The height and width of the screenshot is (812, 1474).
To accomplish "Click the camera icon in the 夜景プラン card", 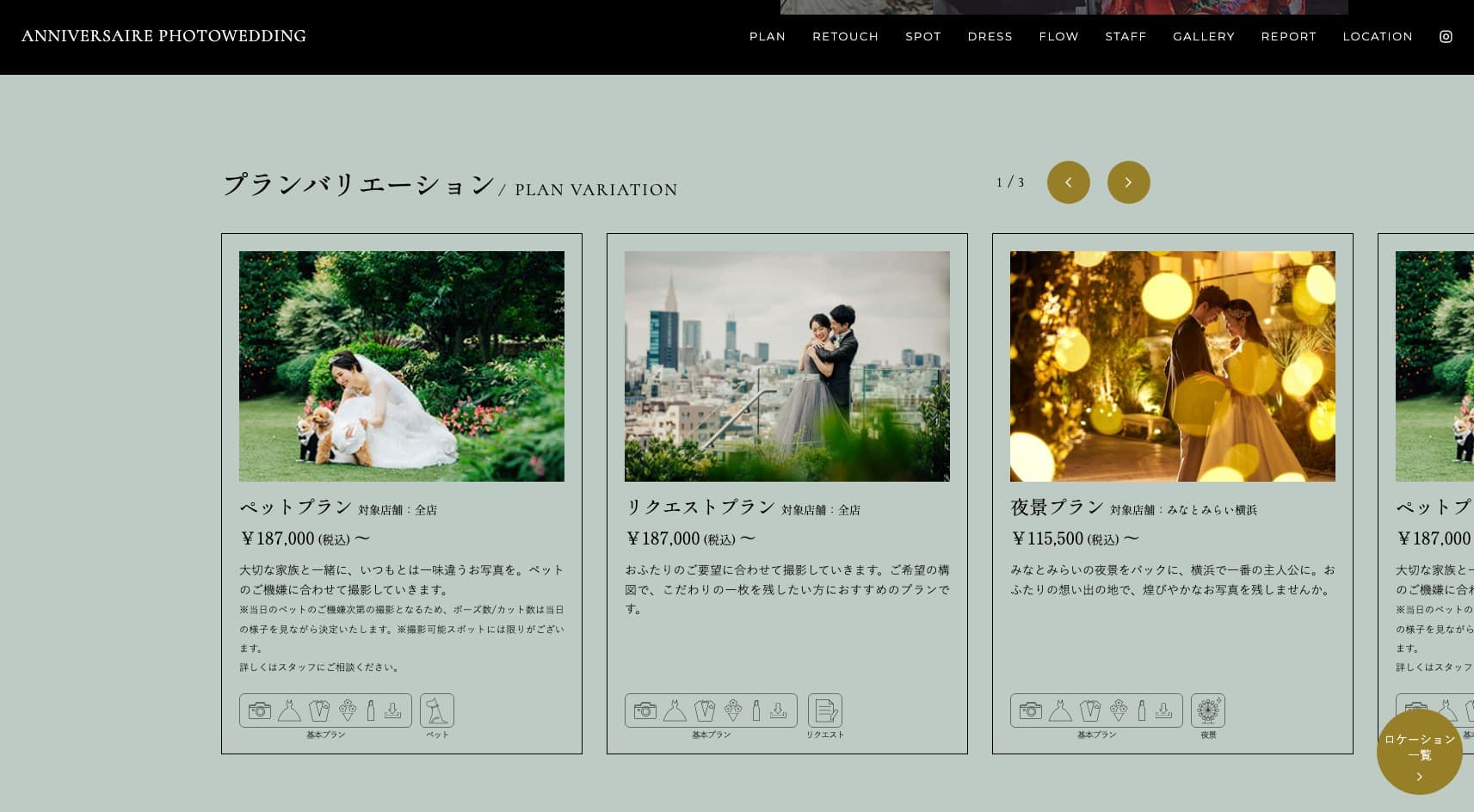I will (1030, 710).
